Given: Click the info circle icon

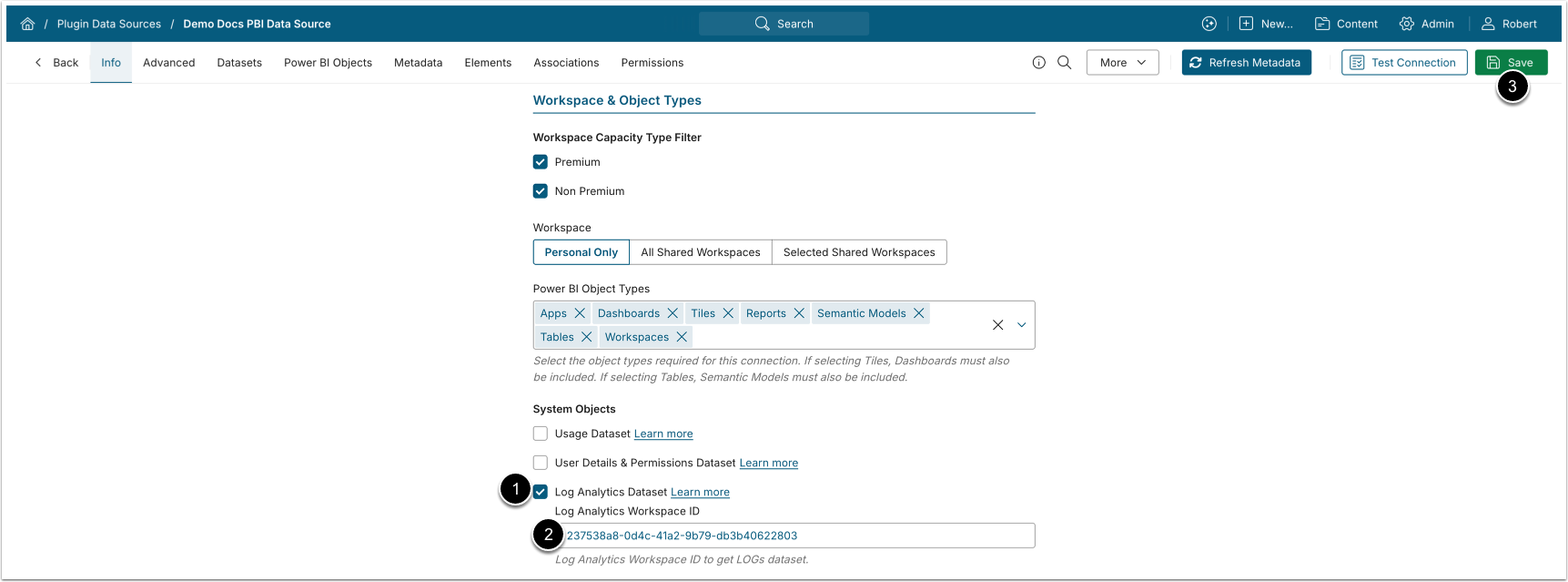Looking at the screenshot, I should click(x=1038, y=63).
